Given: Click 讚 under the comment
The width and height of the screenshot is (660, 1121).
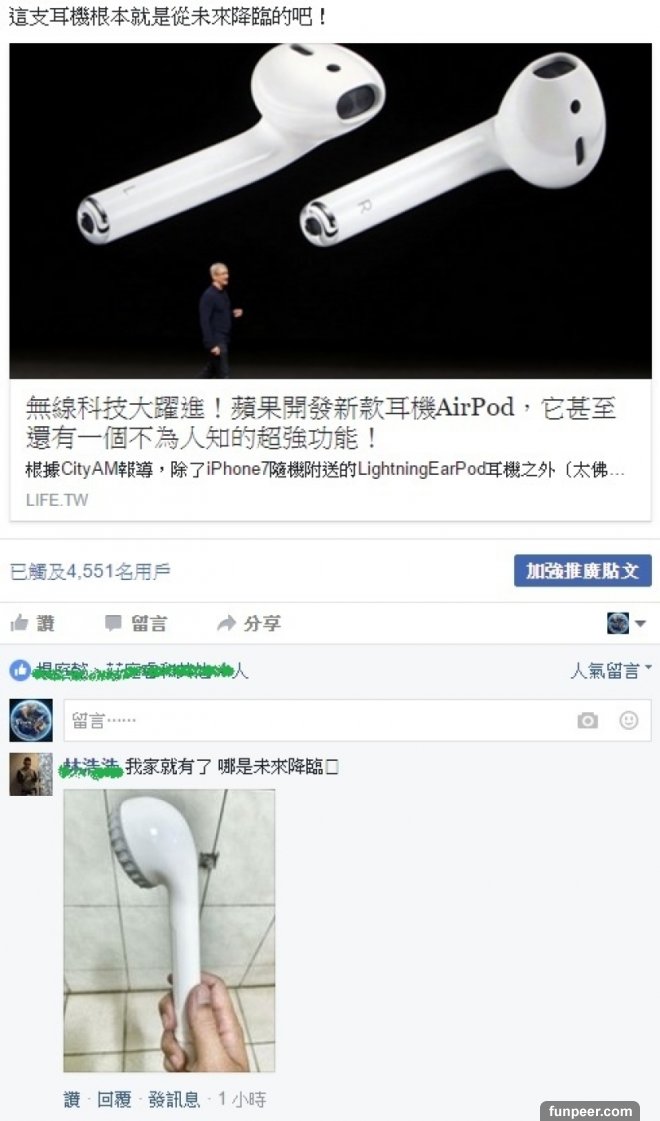Looking at the screenshot, I should click(72, 1099).
